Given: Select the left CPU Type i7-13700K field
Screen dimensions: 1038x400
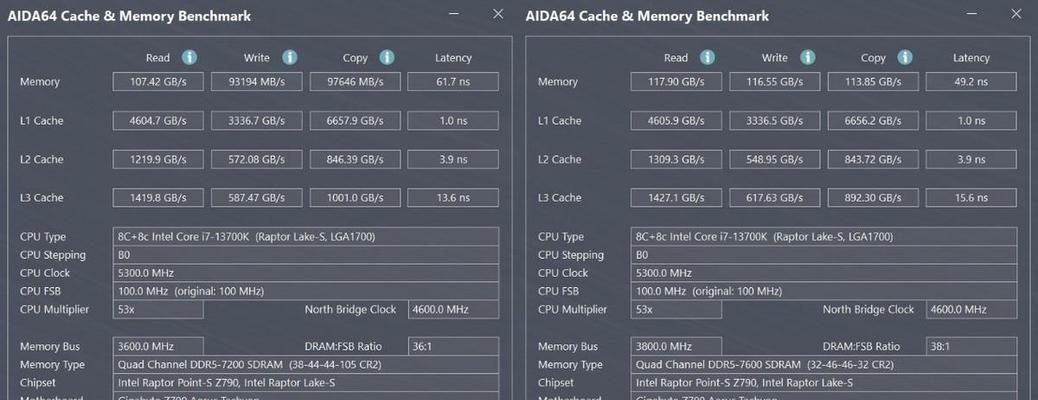Looking at the screenshot, I should click(306, 236).
